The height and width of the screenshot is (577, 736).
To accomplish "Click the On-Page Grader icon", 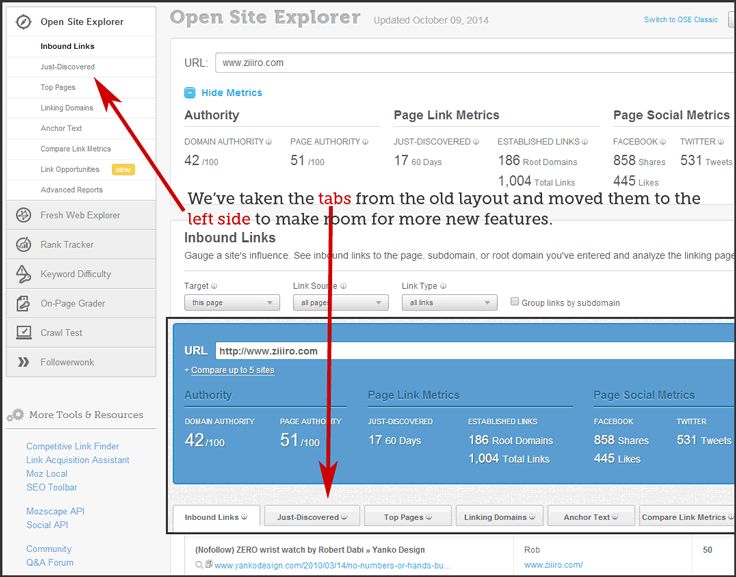I will click(x=22, y=303).
